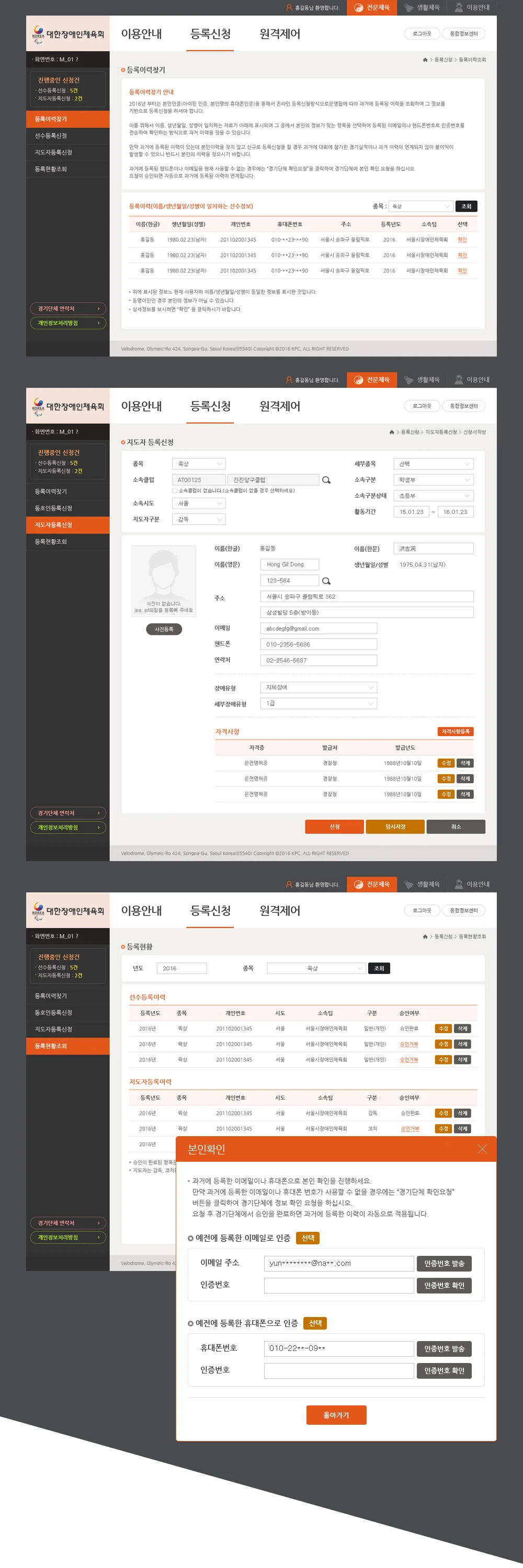Click 이메일 field abcdegfg@gmail.com
The image size is (523, 1568).
pos(319,628)
